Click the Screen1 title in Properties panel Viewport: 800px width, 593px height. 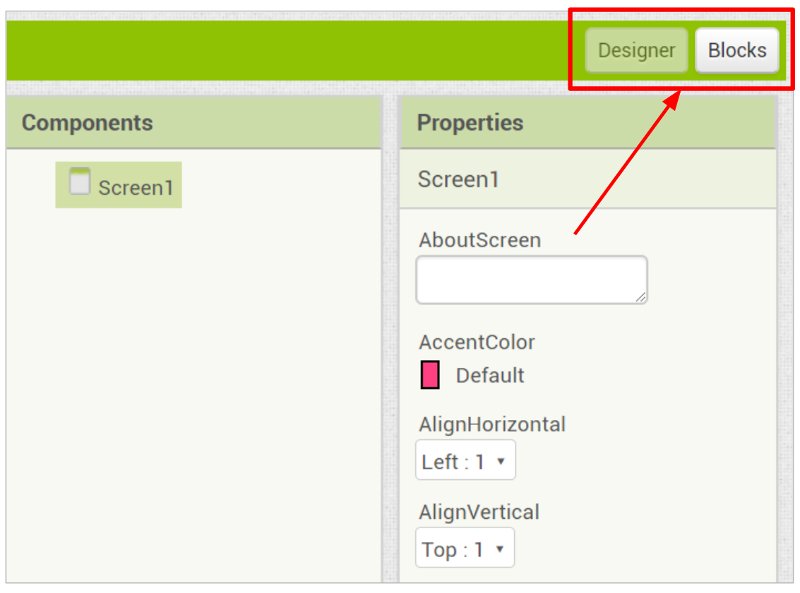coord(458,179)
